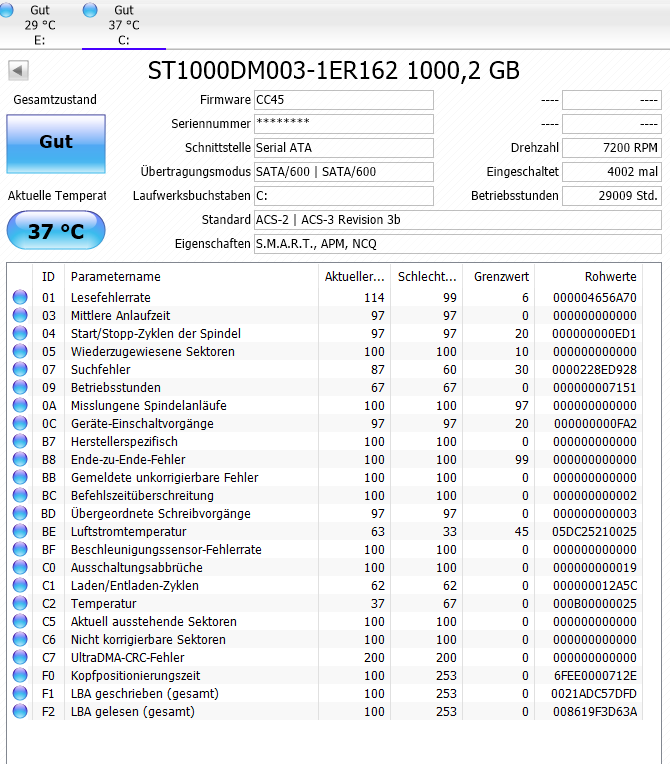Go to previous disk with back arrow
The width and height of the screenshot is (670, 764).
(19, 71)
